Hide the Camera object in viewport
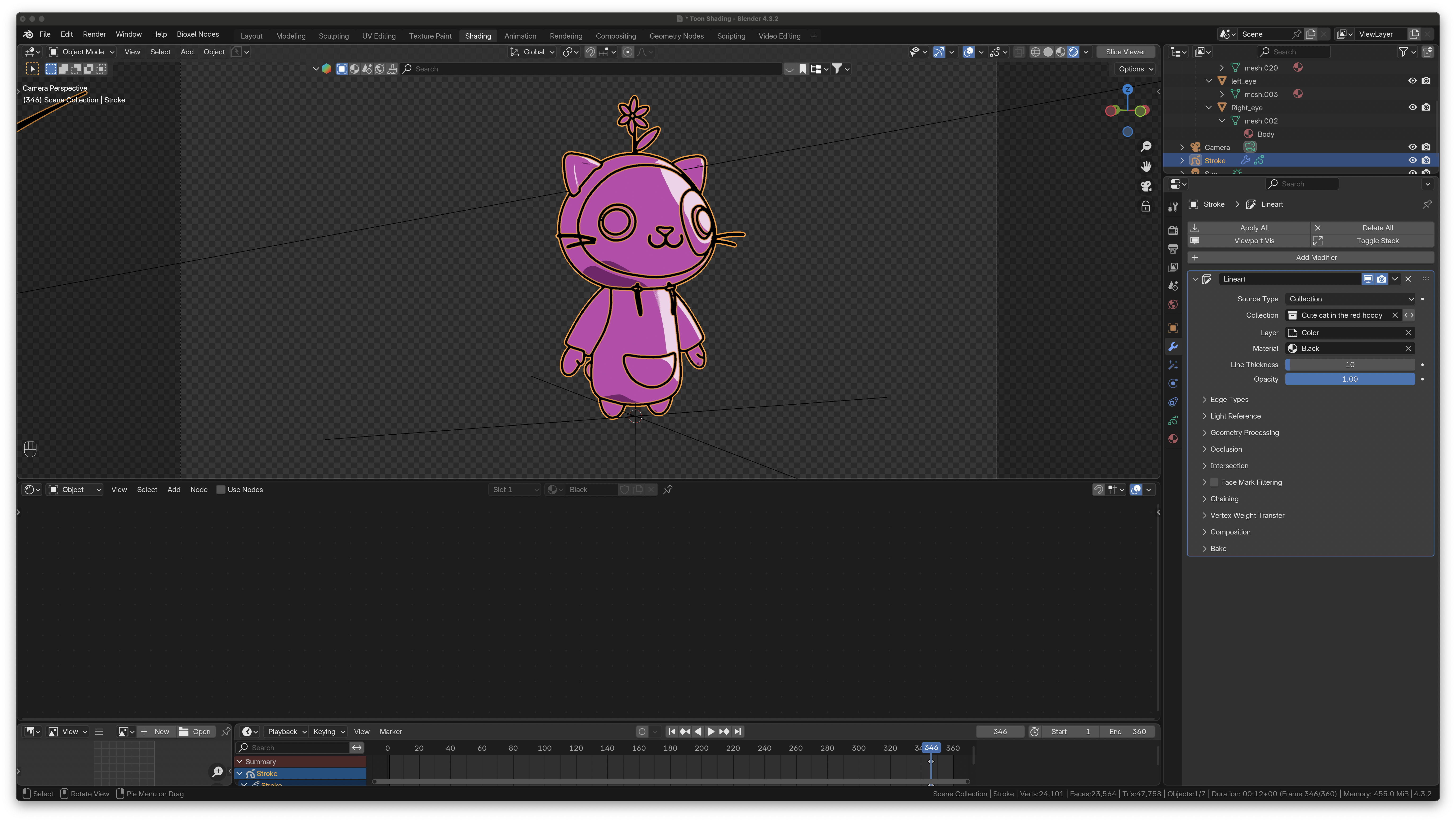This screenshot has height=821, width=1456. tap(1412, 147)
